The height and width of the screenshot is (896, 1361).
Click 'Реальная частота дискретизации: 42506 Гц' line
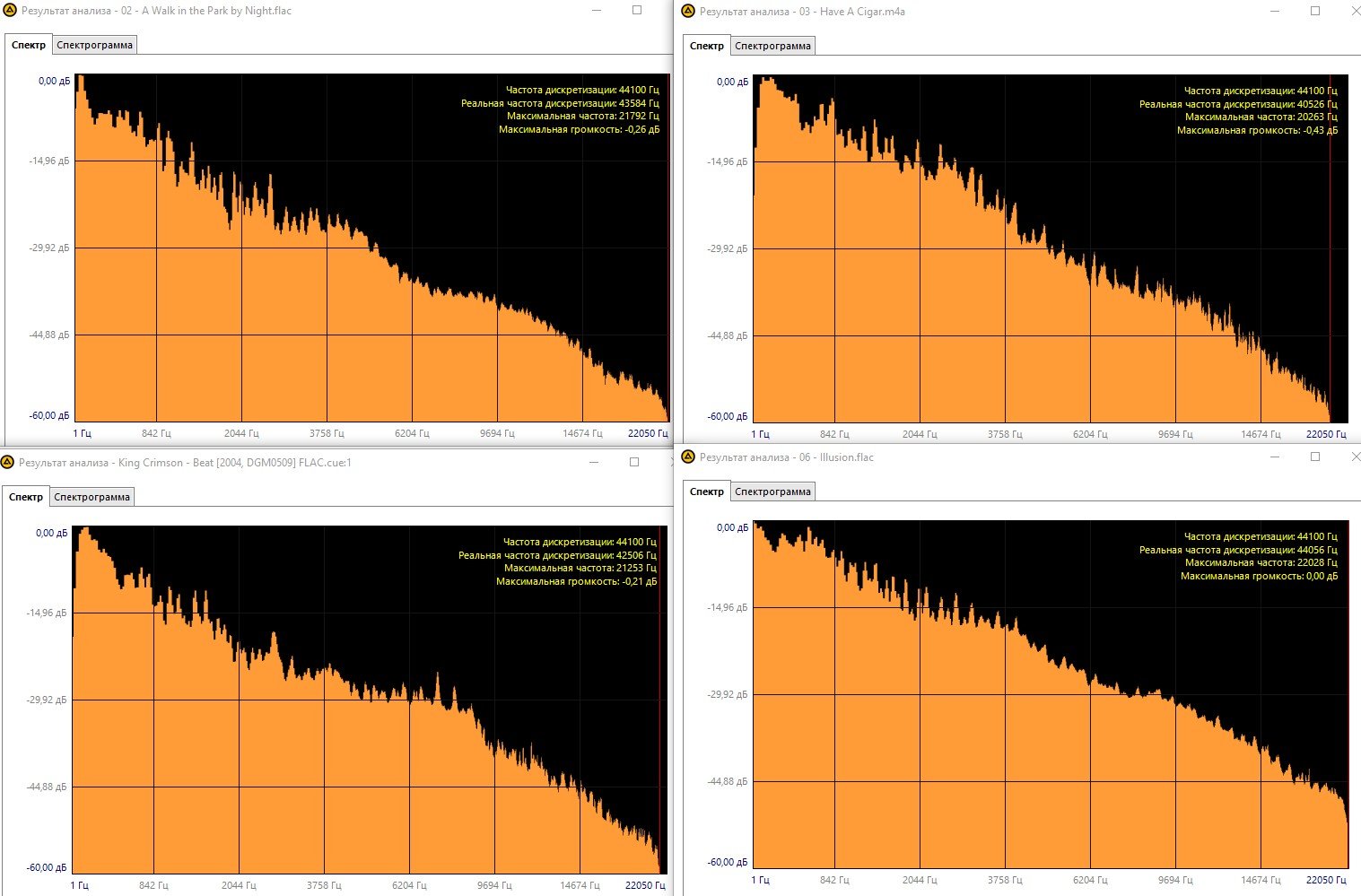coord(557,555)
